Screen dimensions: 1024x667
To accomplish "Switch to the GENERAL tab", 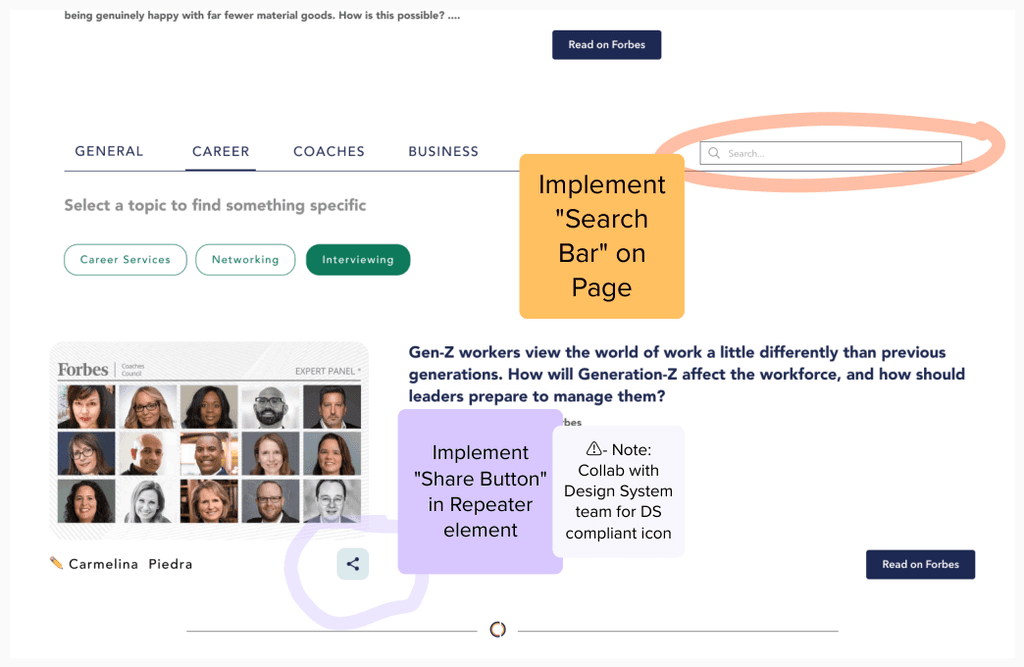I will point(109,151).
